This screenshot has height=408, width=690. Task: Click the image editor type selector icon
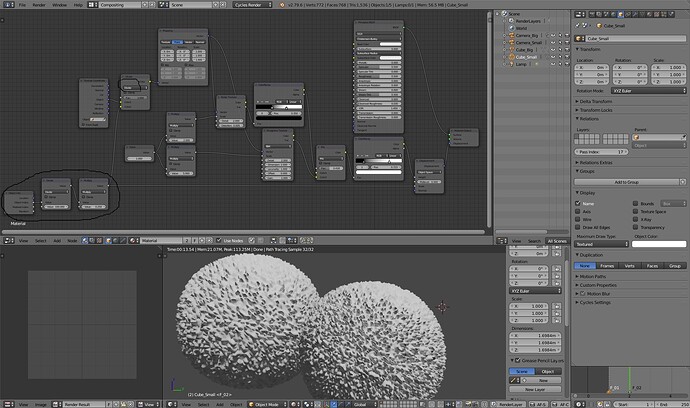tap(8, 404)
